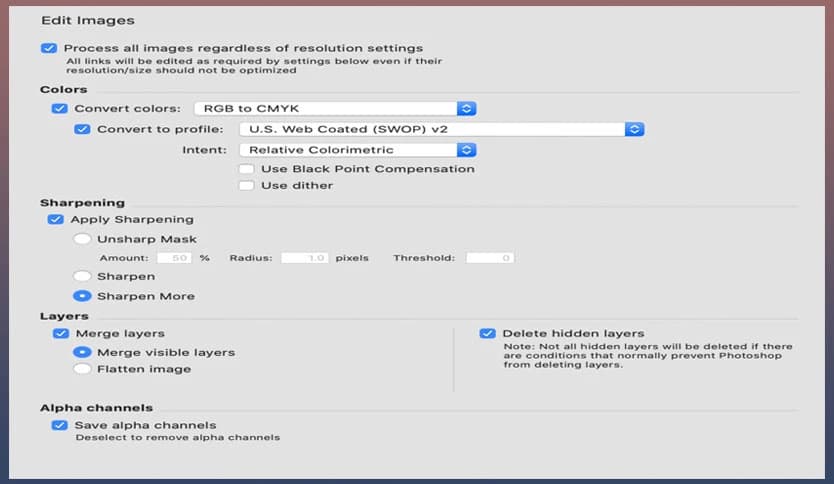The height and width of the screenshot is (484, 834).
Task: Click the Edit Images heading
Action: 88,21
